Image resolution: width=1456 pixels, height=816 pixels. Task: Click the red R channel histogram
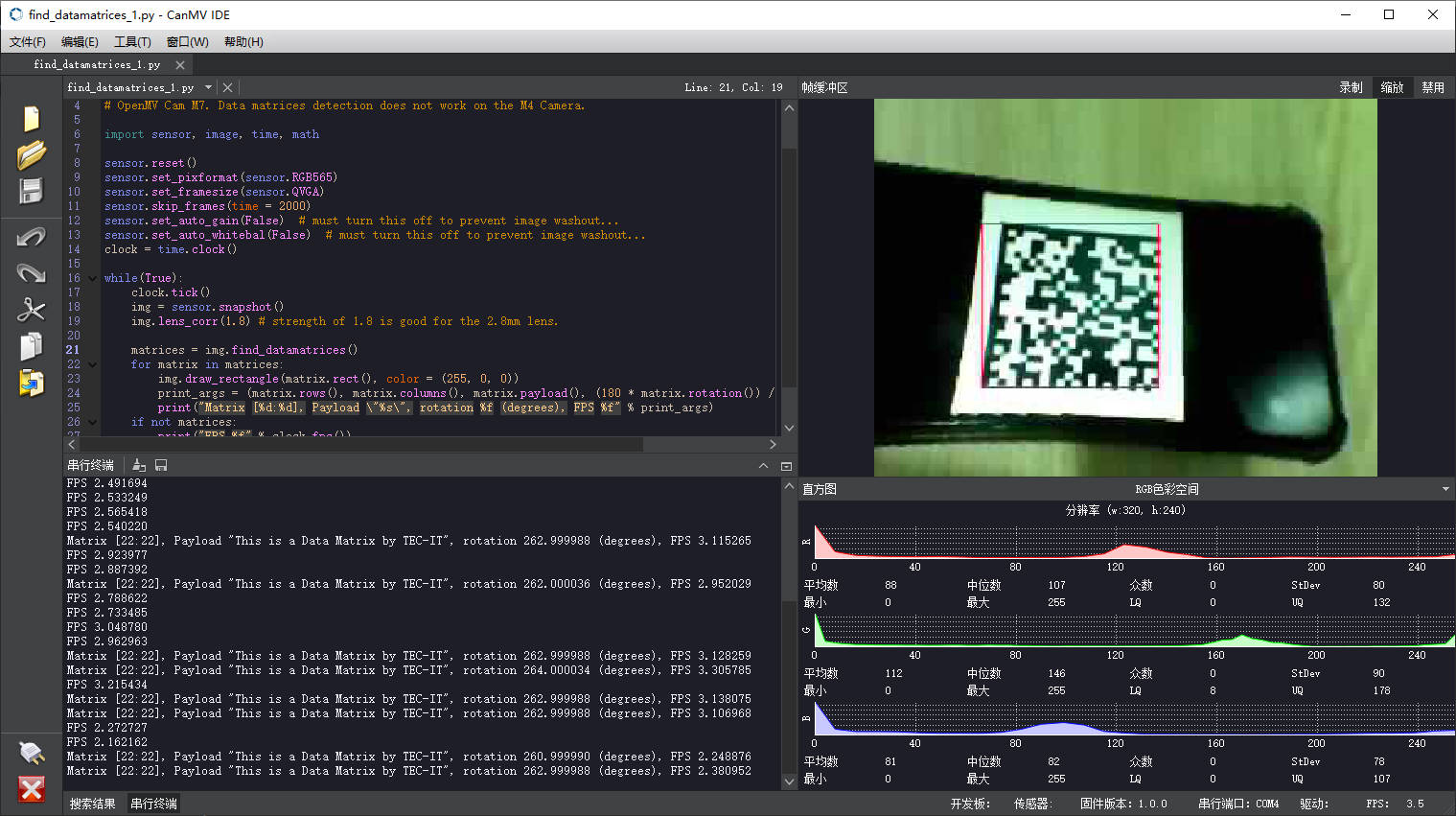[1134, 541]
